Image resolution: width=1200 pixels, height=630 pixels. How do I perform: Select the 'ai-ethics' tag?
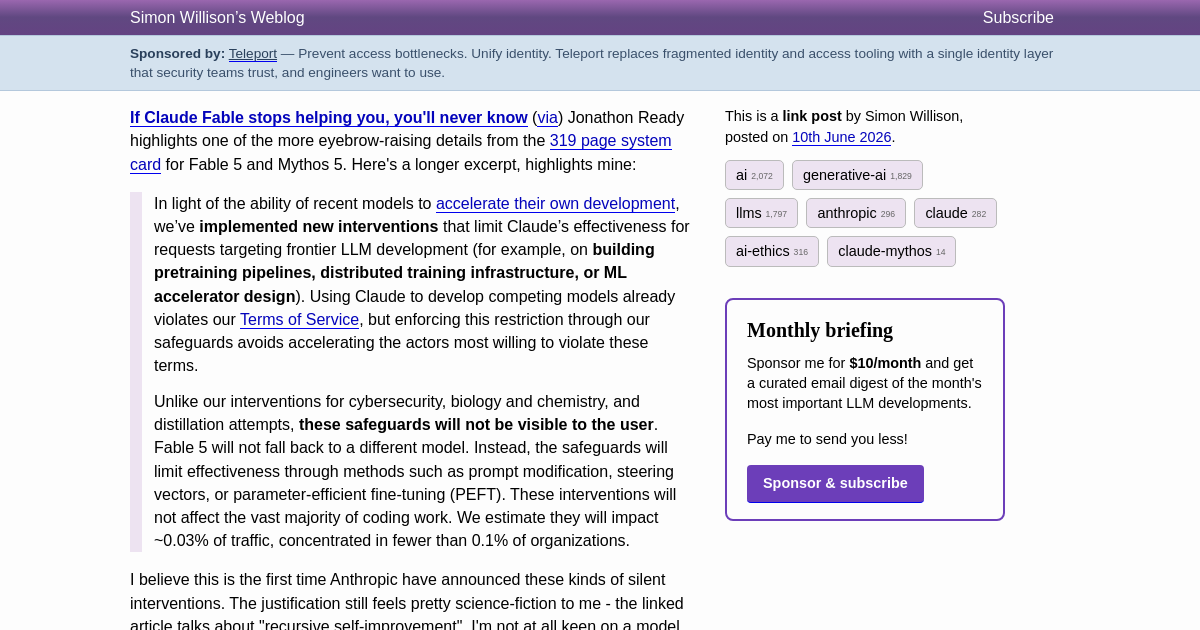point(772,251)
